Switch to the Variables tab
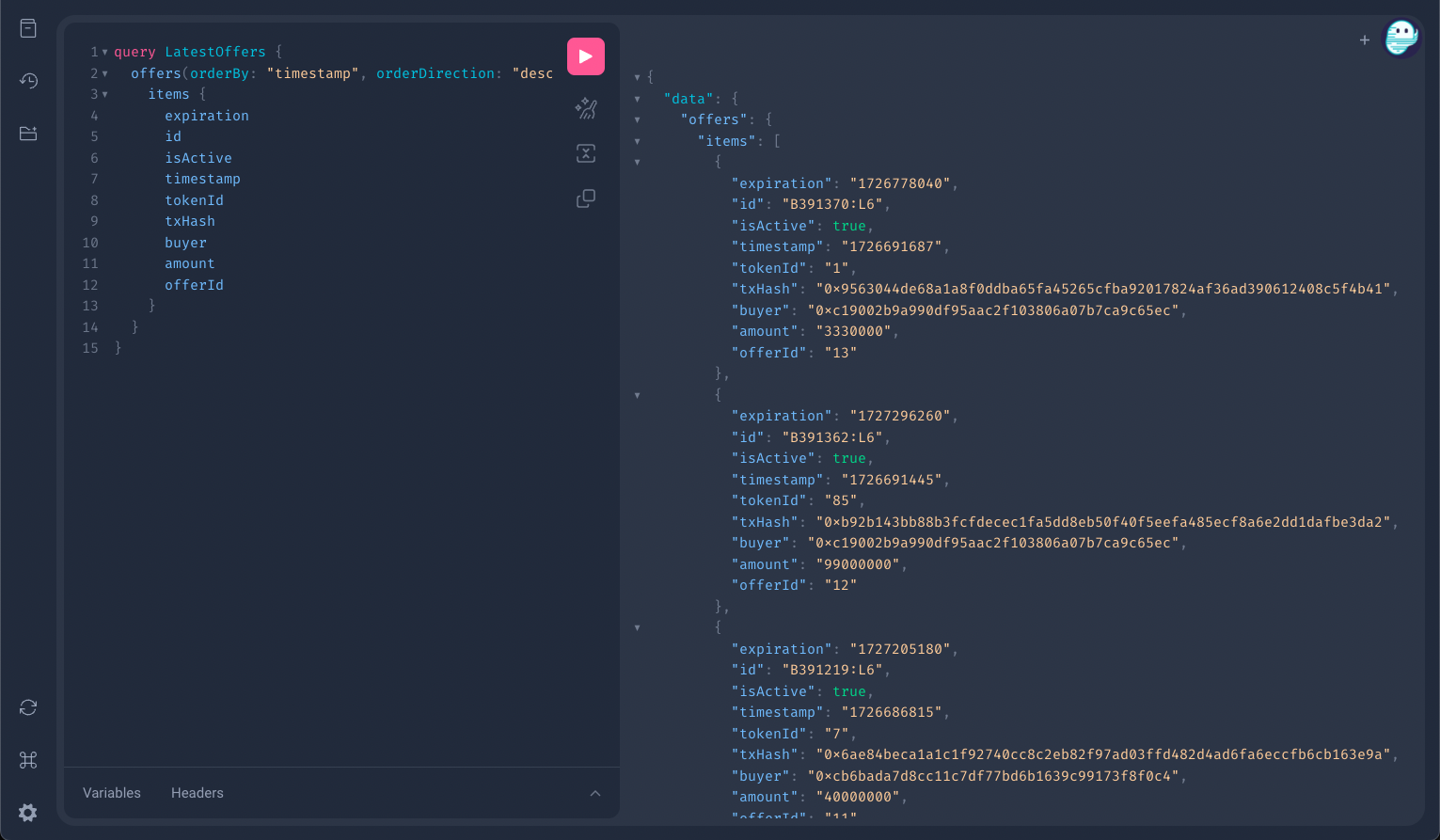The image size is (1440, 840). click(111, 793)
